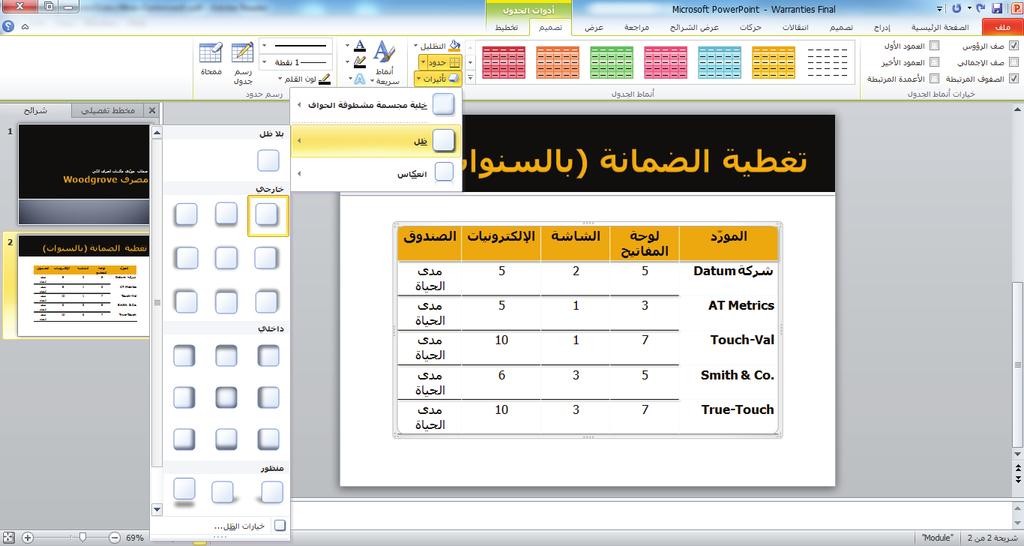Screen dimensions: 1024x546
Task: Open the borders (حدود) dropdown arrow
Action: [423, 62]
